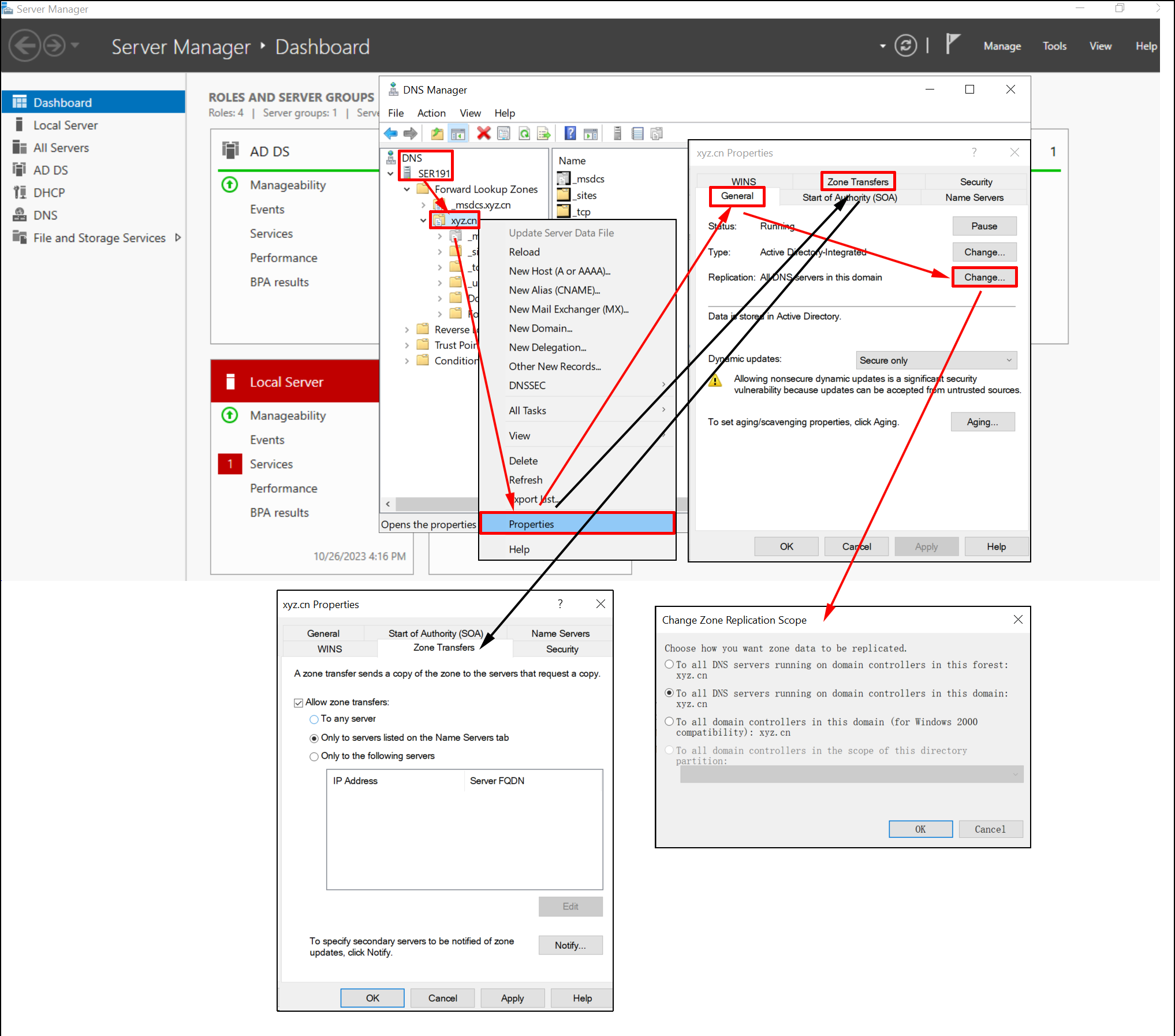
Task: Click the Refresh icon in the DNS Manager toolbar
Action: (524, 133)
